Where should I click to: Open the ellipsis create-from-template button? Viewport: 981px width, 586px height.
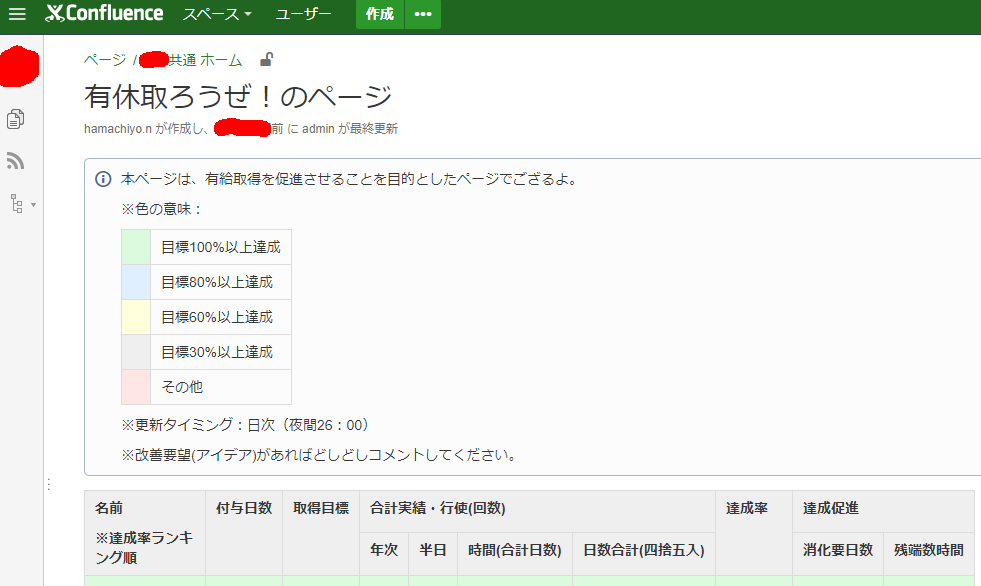tap(423, 14)
